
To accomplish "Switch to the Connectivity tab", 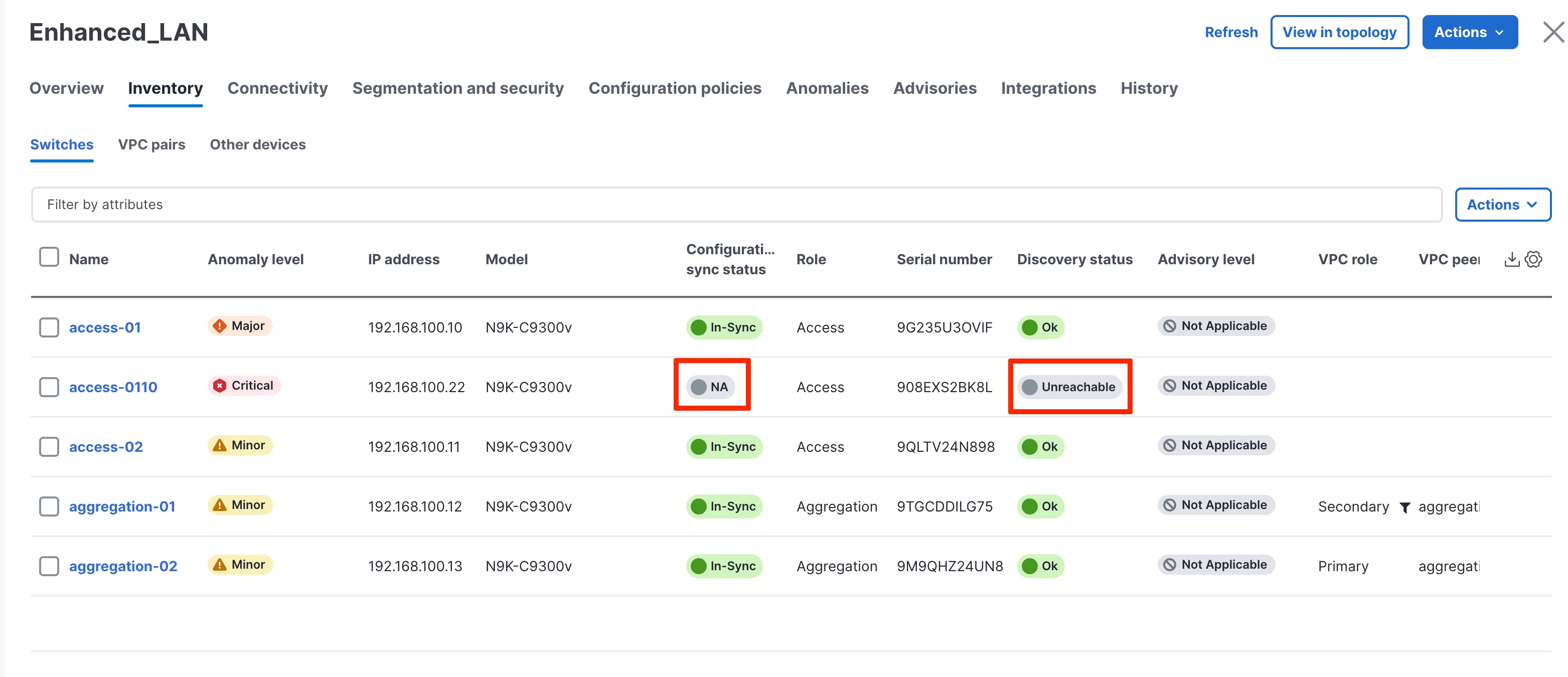I will 277,88.
